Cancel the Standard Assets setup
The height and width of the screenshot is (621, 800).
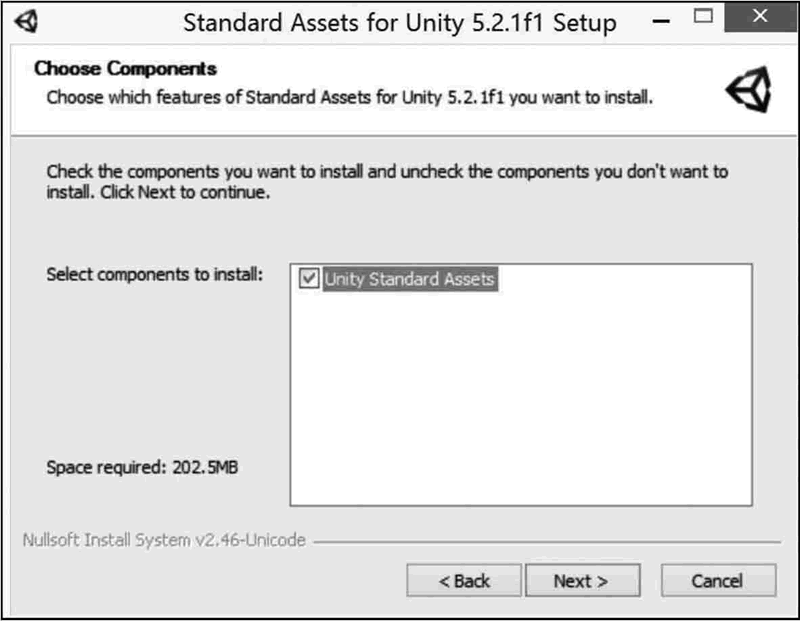[717, 581]
